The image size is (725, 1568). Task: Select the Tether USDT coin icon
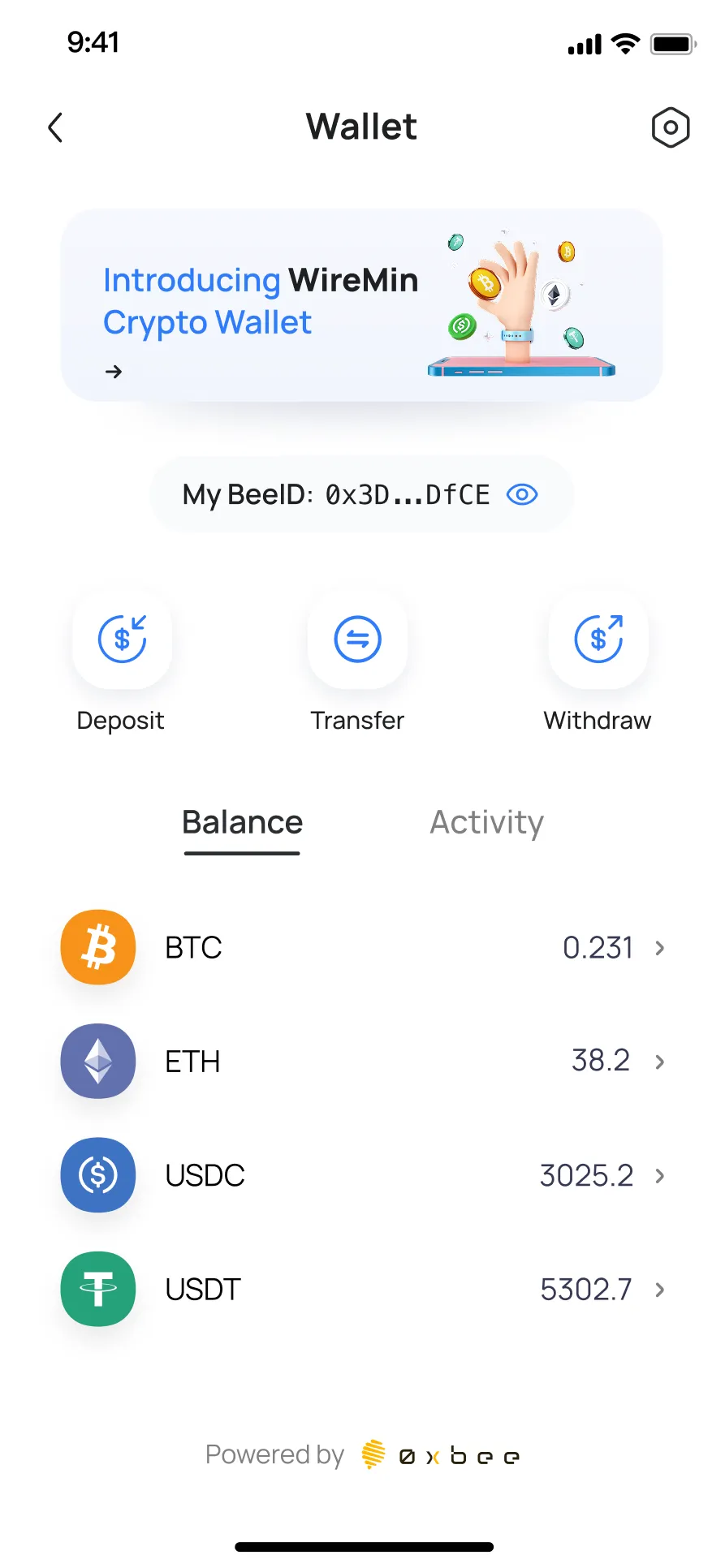tap(98, 1289)
